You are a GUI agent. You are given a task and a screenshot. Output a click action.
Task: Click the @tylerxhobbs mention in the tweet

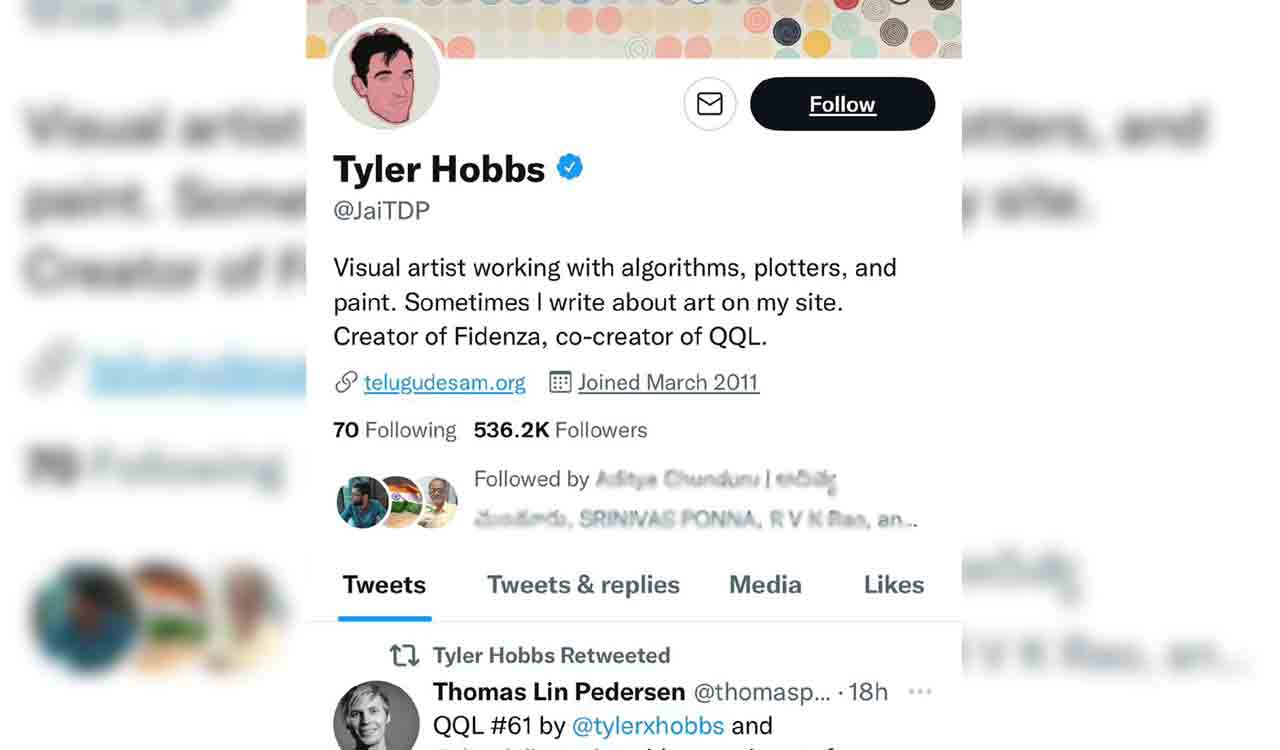pos(649,725)
